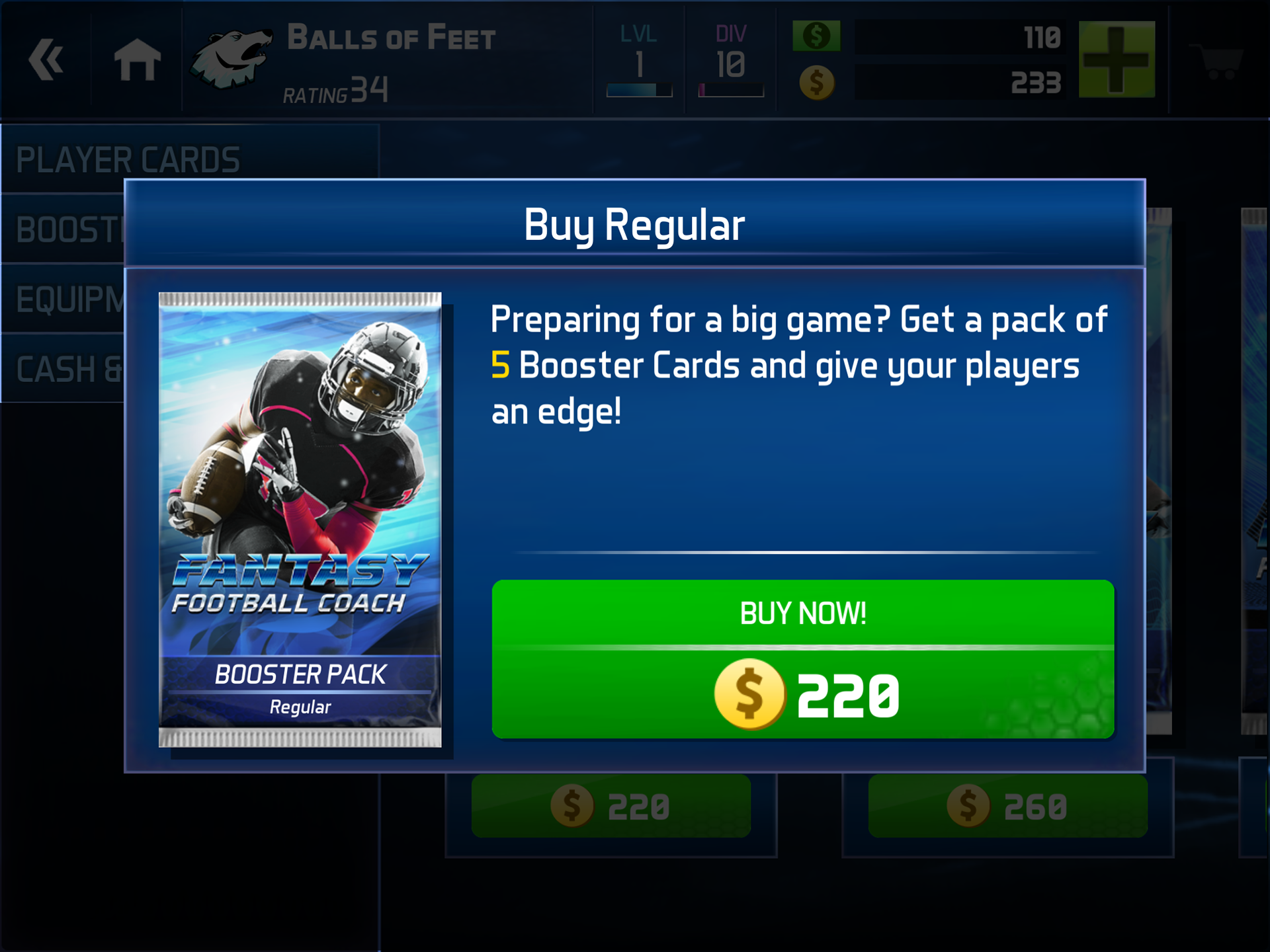Tap the 220 coin price button below
Screen dimensions: 1270x952
611,806
